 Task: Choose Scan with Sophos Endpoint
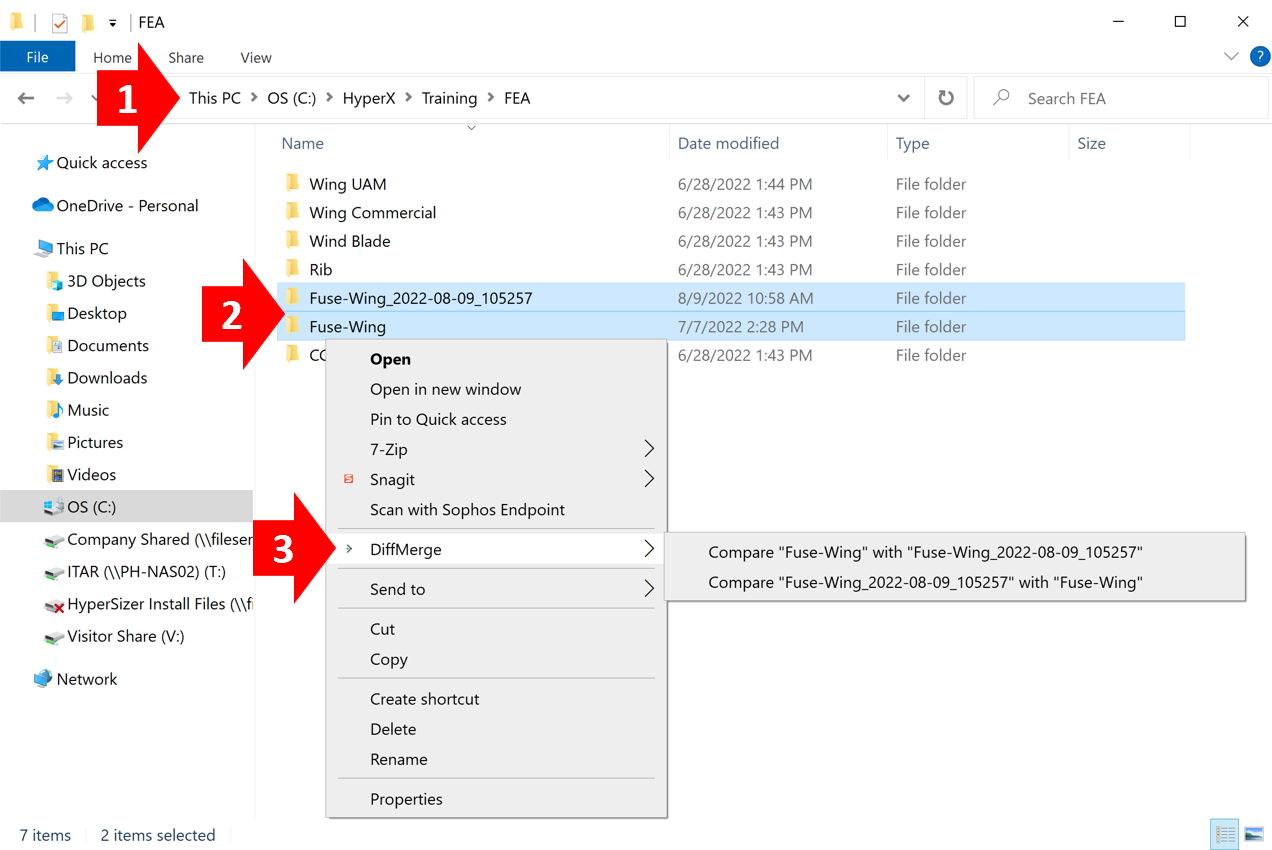(496, 509)
